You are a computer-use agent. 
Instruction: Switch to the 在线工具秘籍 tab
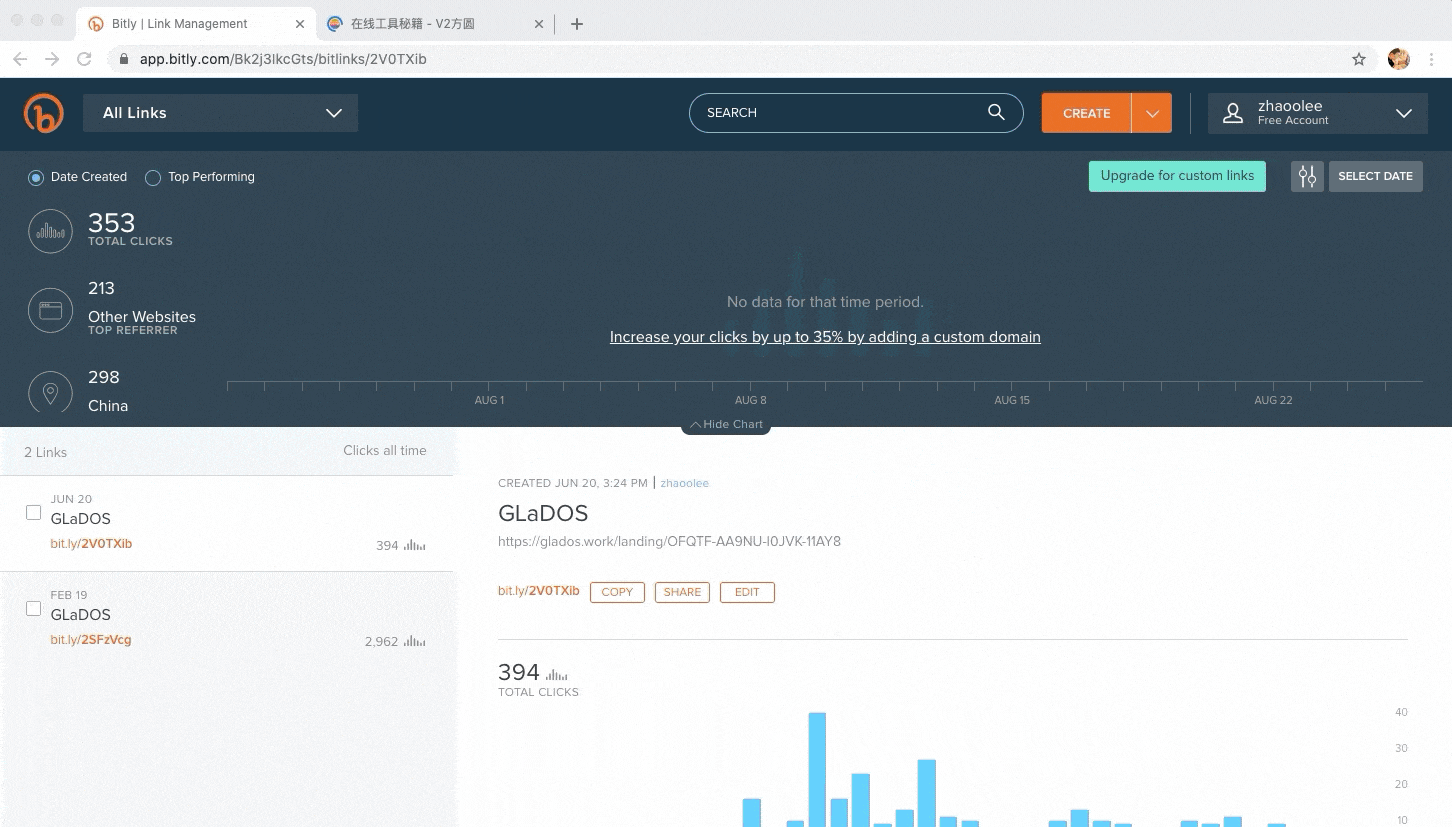tap(436, 24)
